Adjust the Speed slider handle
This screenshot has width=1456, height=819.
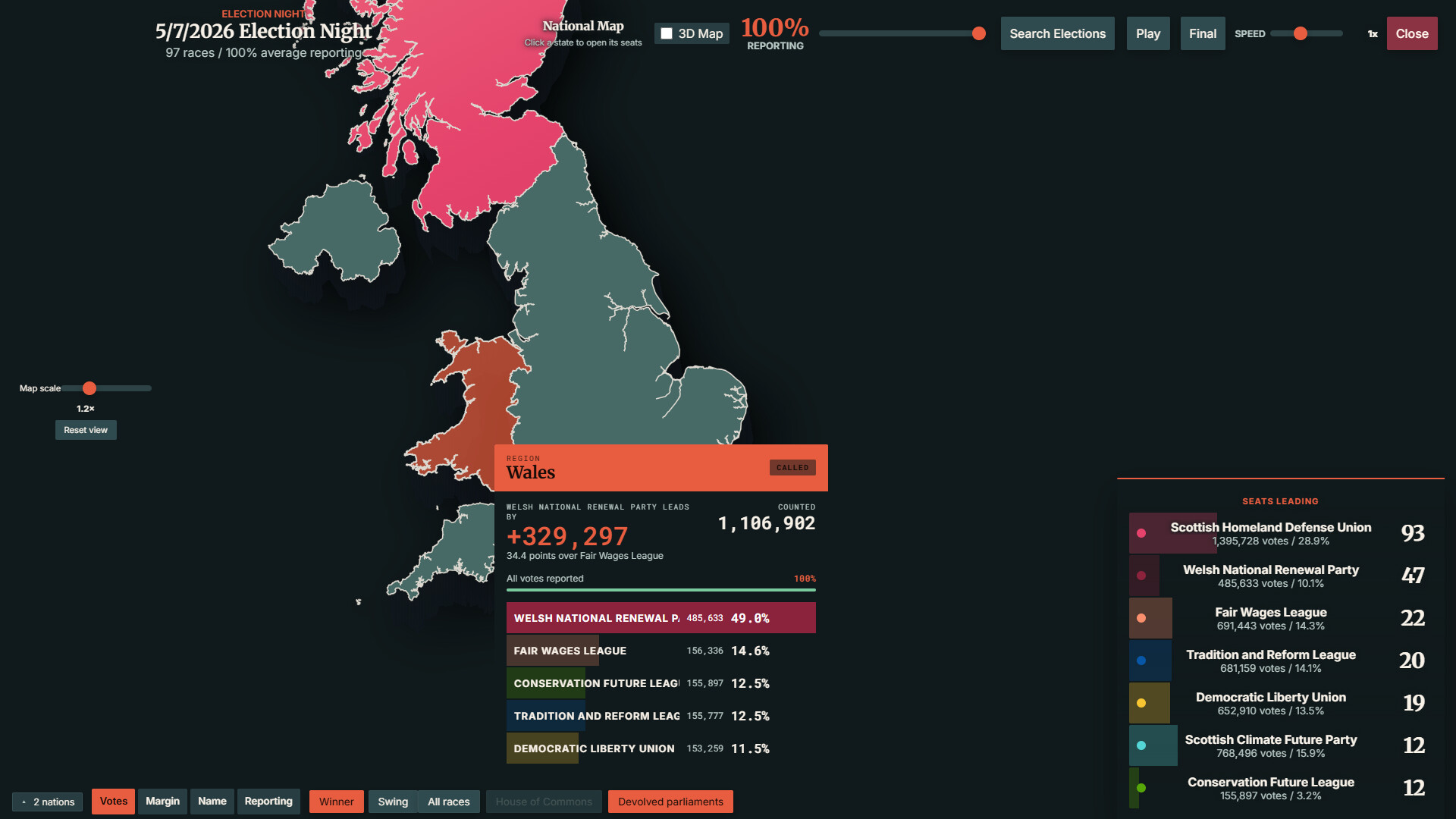pyautogui.click(x=1301, y=33)
